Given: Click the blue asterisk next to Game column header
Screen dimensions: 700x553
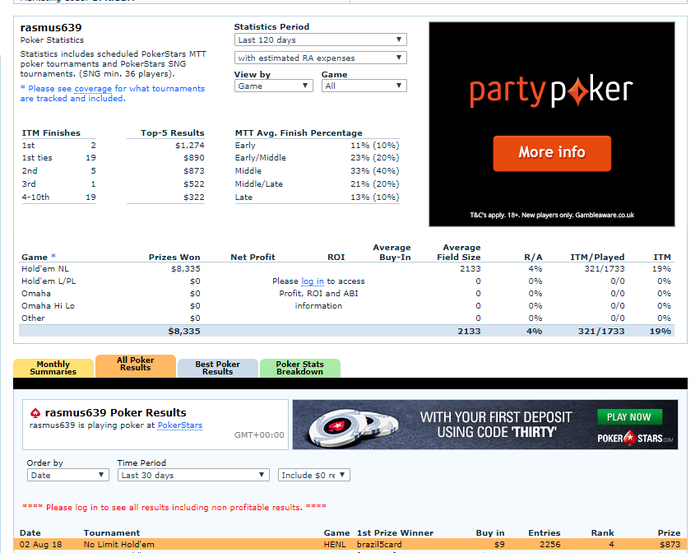Looking at the screenshot, I should click(x=53, y=256).
